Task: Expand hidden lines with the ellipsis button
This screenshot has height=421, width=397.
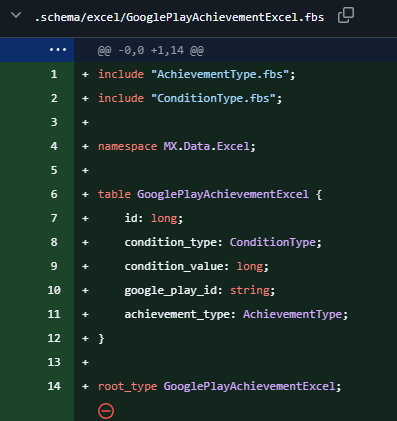Action: pos(58,50)
